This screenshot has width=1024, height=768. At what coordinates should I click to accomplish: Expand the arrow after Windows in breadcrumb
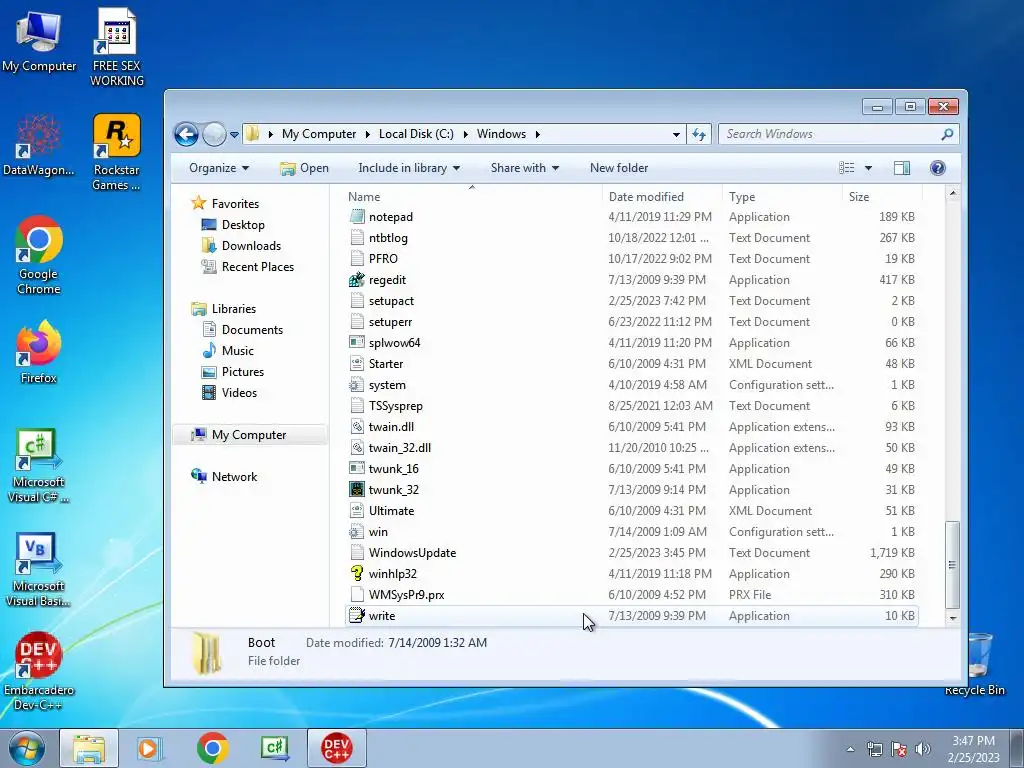click(x=537, y=134)
